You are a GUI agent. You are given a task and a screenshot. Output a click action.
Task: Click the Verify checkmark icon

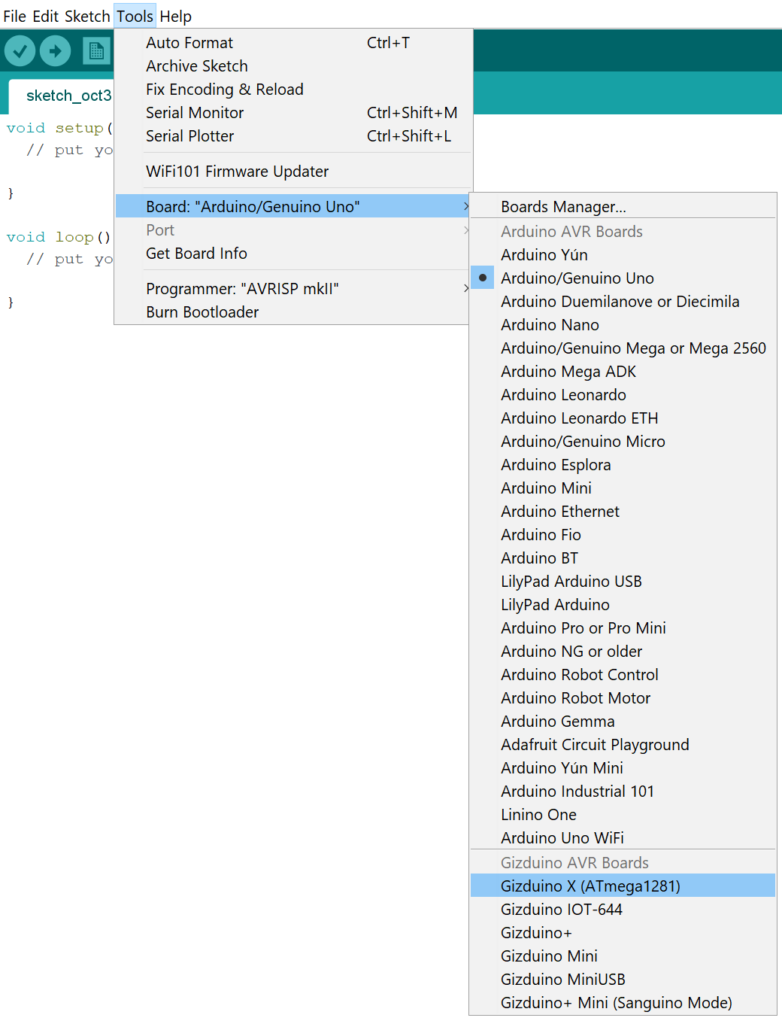click(x=19, y=51)
